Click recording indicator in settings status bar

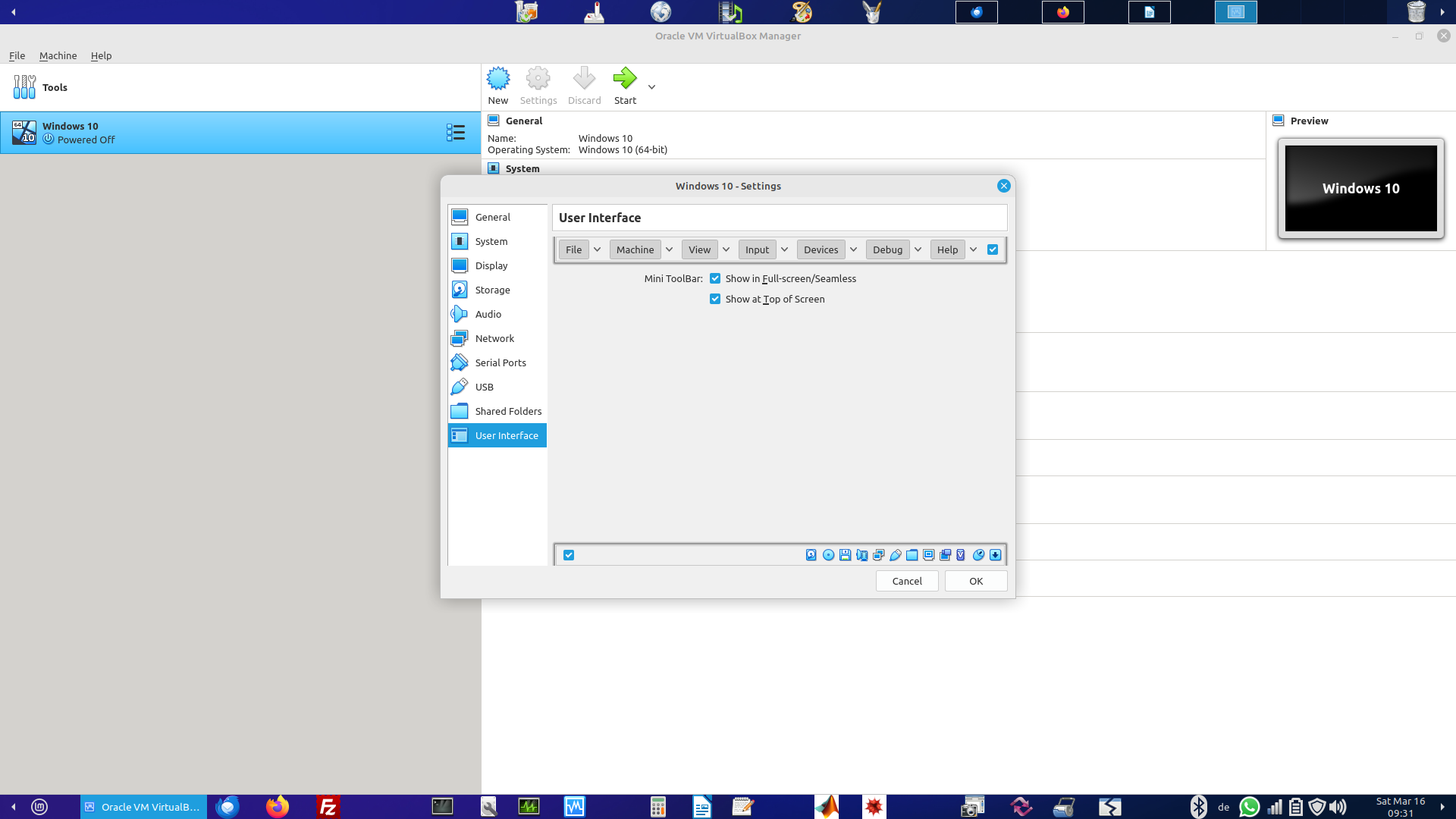945,555
